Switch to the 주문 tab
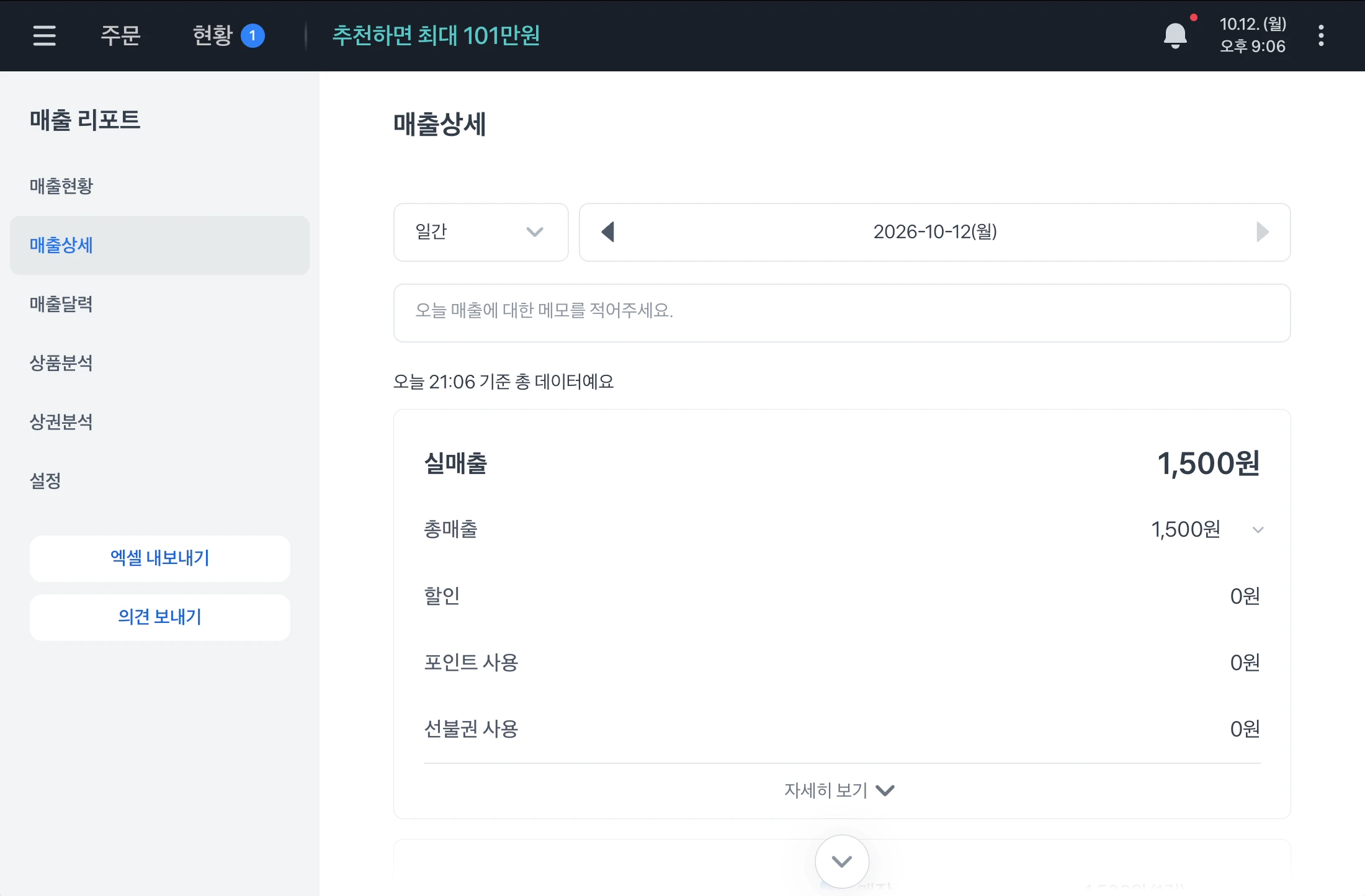This screenshot has width=1365, height=896. coord(120,35)
